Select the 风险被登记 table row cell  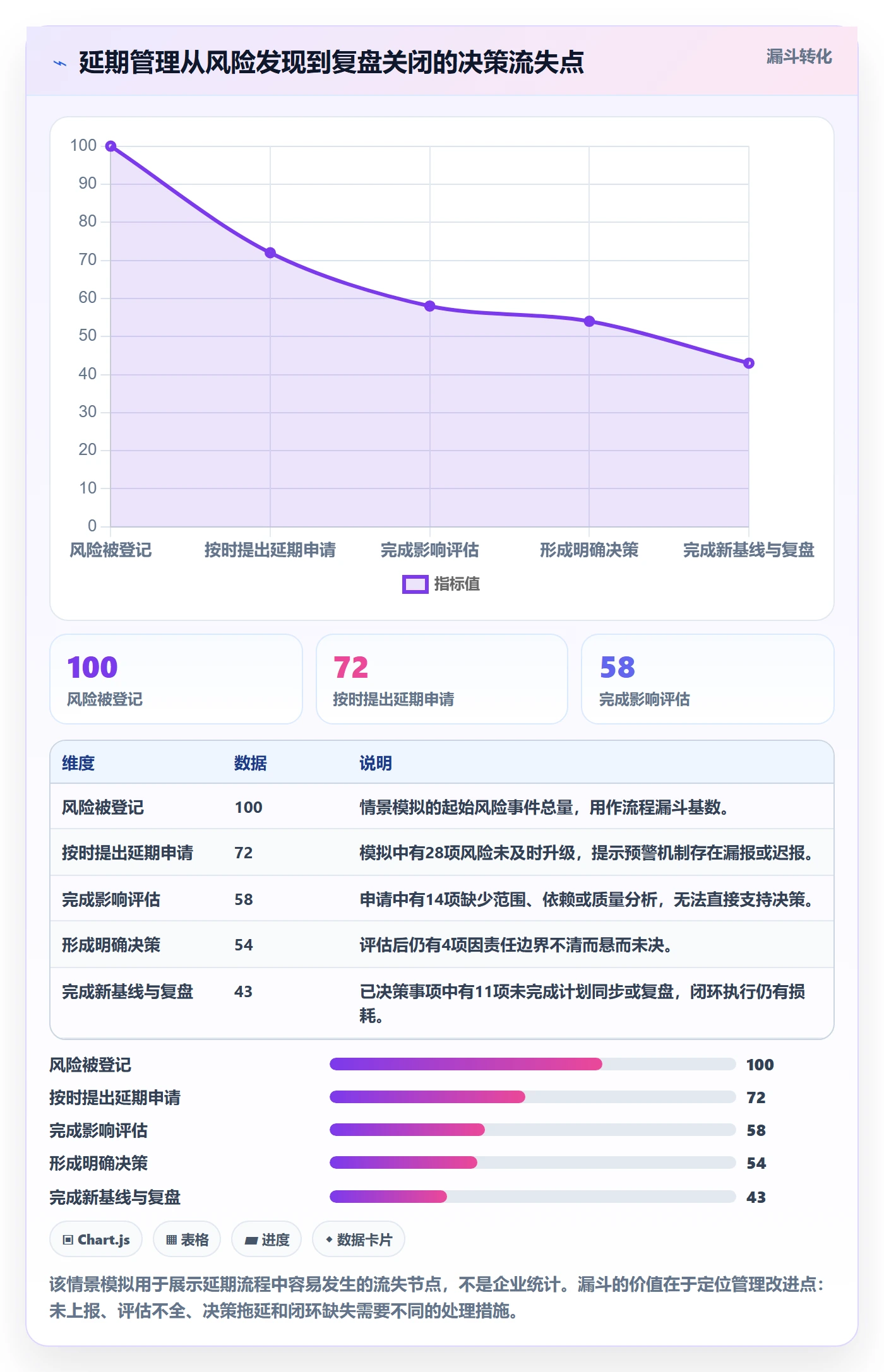(103, 807)
